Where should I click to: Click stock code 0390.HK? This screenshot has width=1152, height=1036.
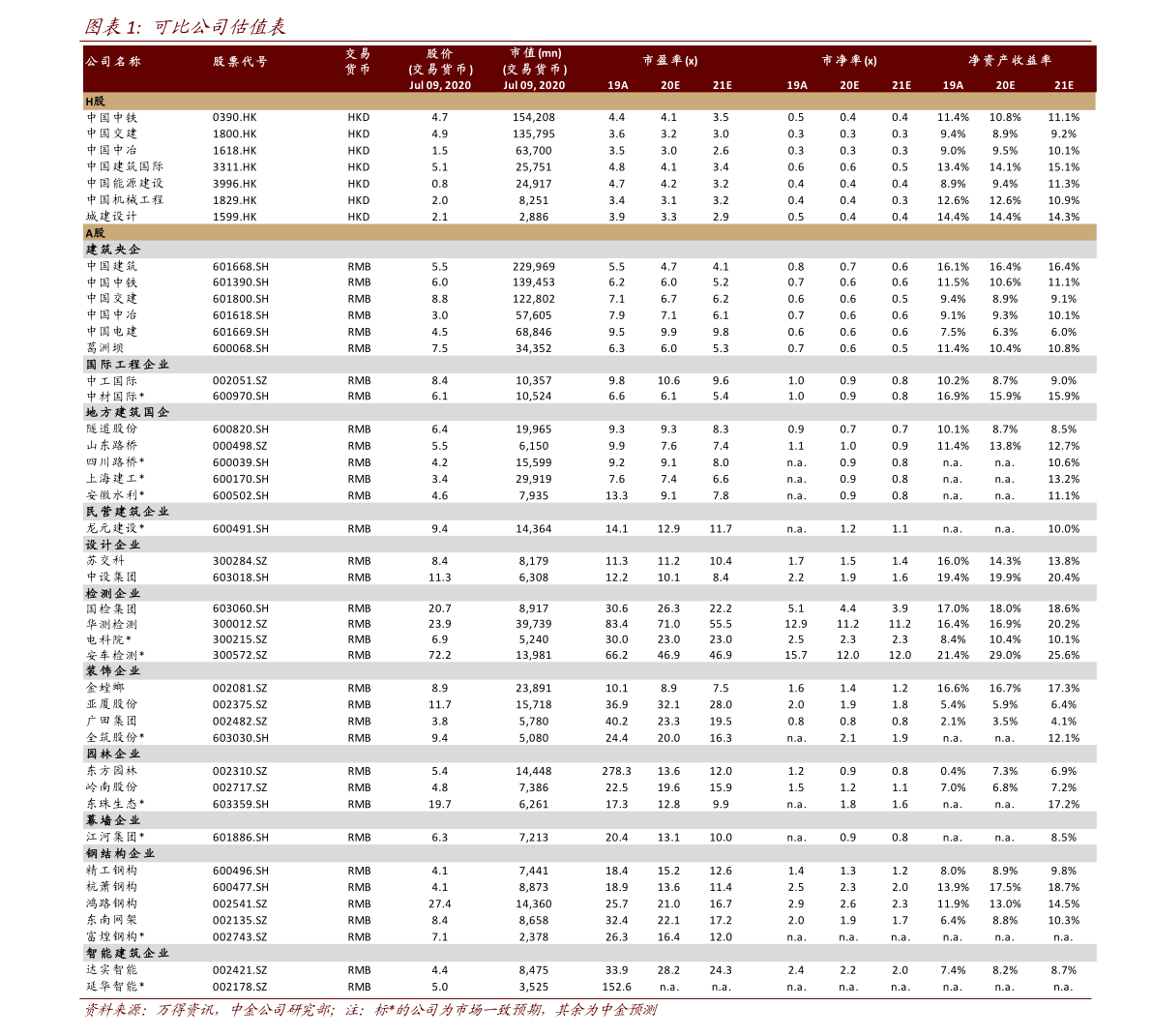coord(234,118)
